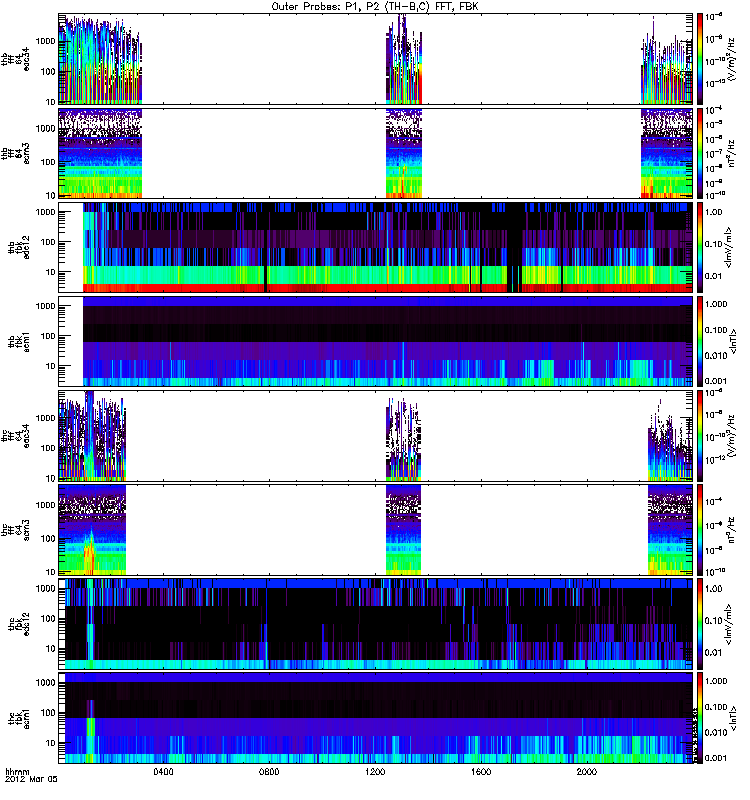Screen dimensions: 750x800
Task: Click the "1000" frequency tick of thb fbk scm1 panel
Action: click(45, 306)
